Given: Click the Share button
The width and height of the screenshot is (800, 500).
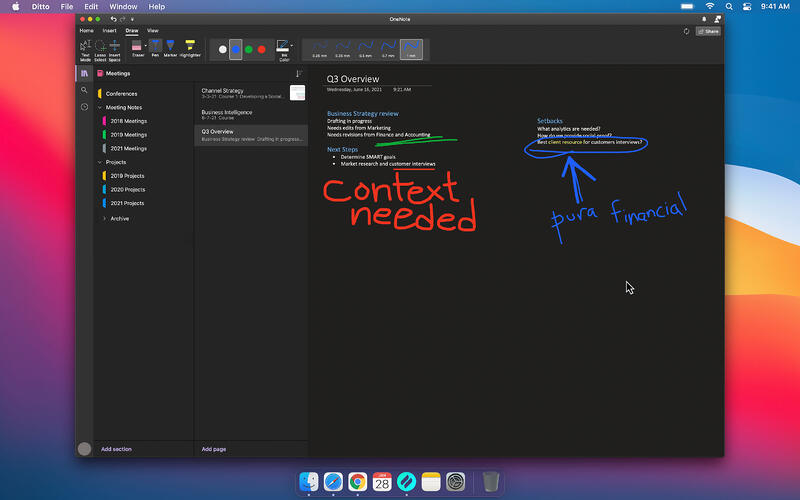Looking at the screenshot, I should coord(708,31).
